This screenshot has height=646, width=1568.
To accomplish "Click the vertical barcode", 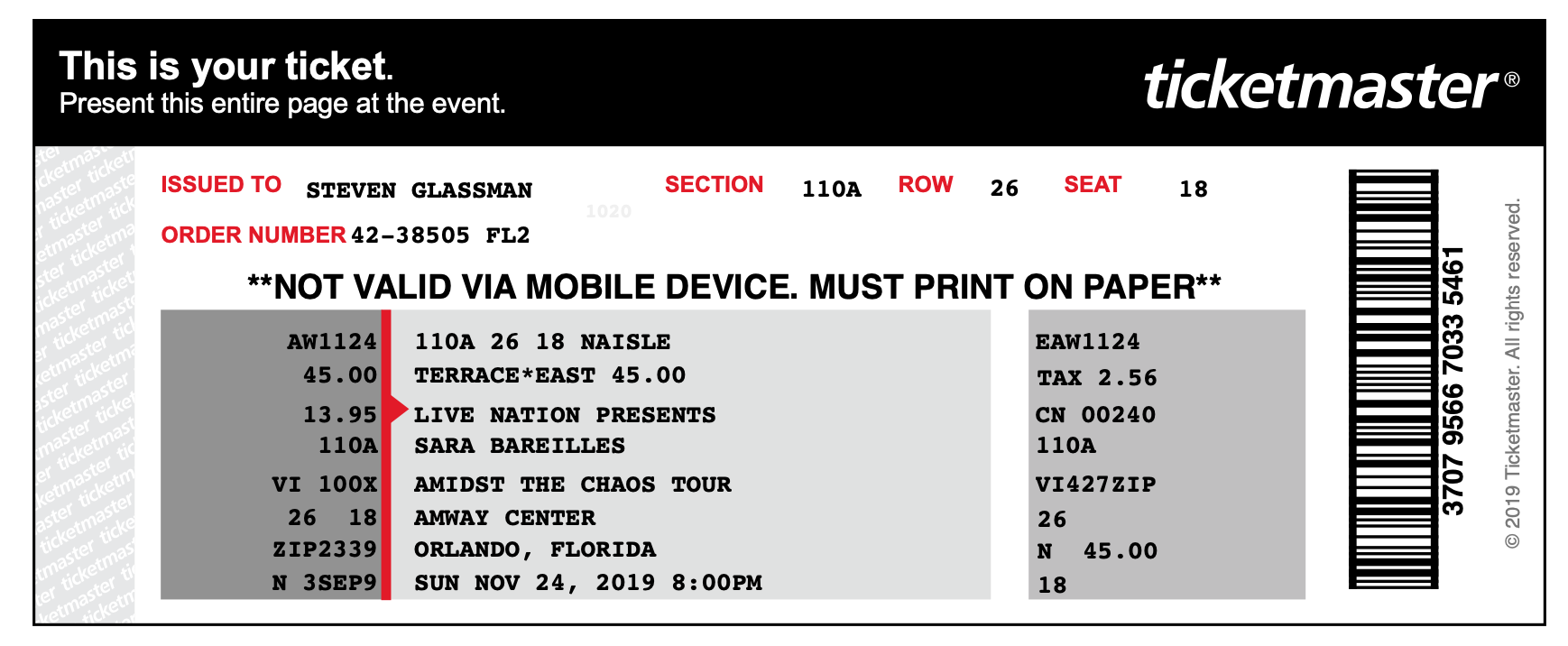I will (x=1393, y=379).
